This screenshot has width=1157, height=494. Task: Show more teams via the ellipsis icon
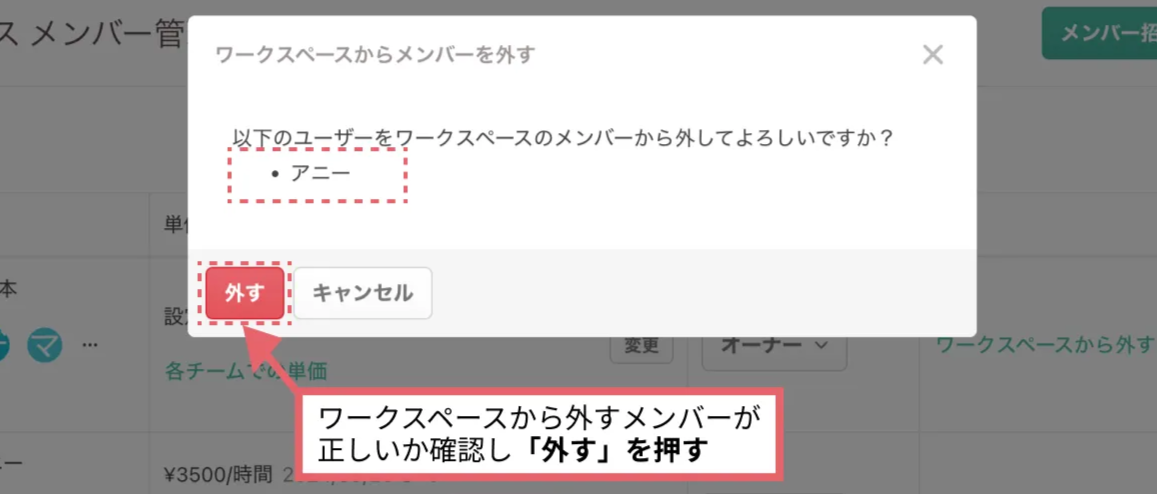click(x=89, y=345)
